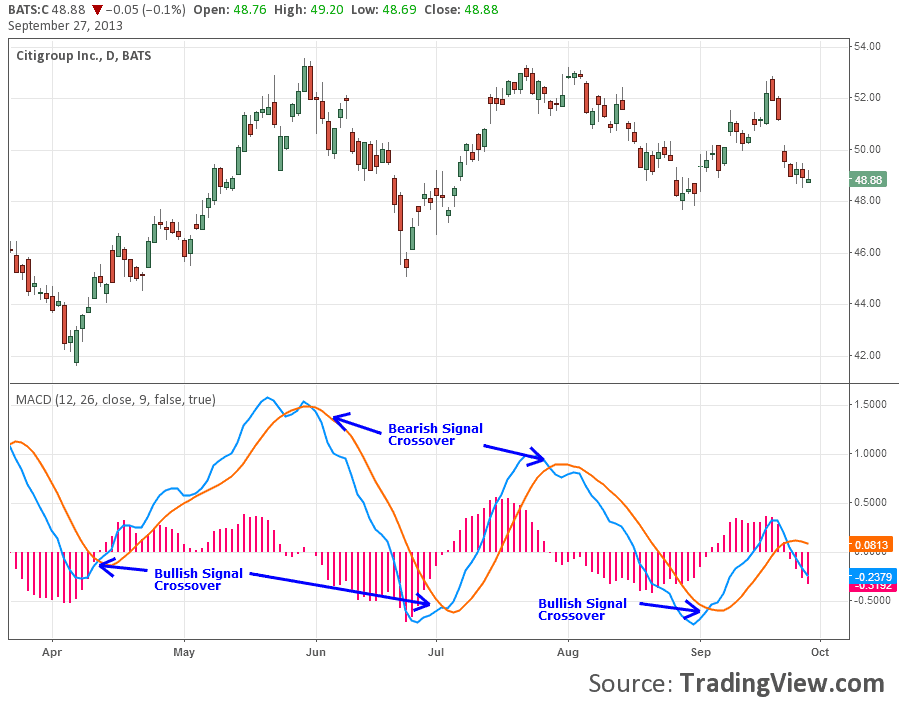
Task: Click the 1.5000 MACD axis label
Action: click(868, 404)
